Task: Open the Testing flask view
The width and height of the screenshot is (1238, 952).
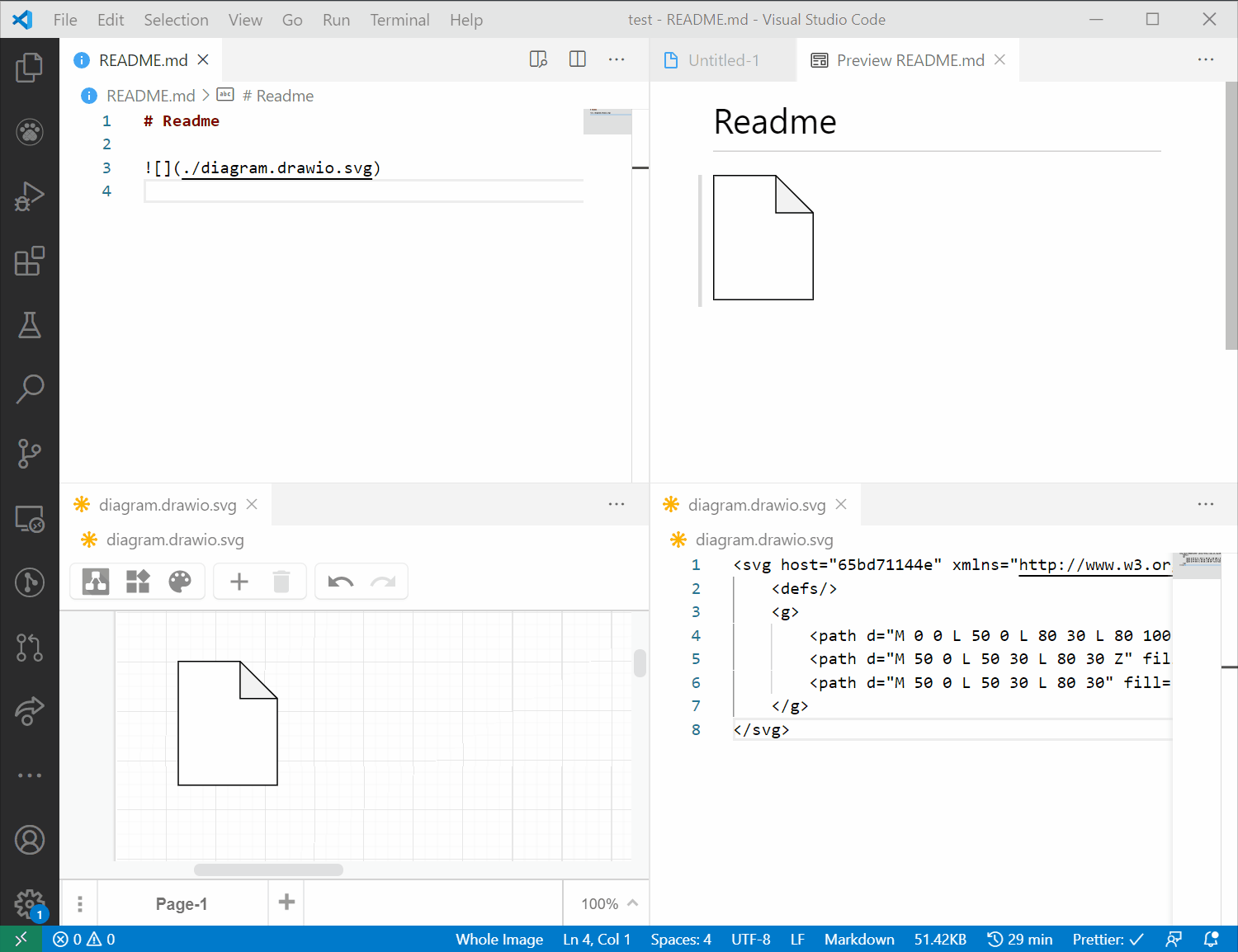Action: click(x=30, y=325)
